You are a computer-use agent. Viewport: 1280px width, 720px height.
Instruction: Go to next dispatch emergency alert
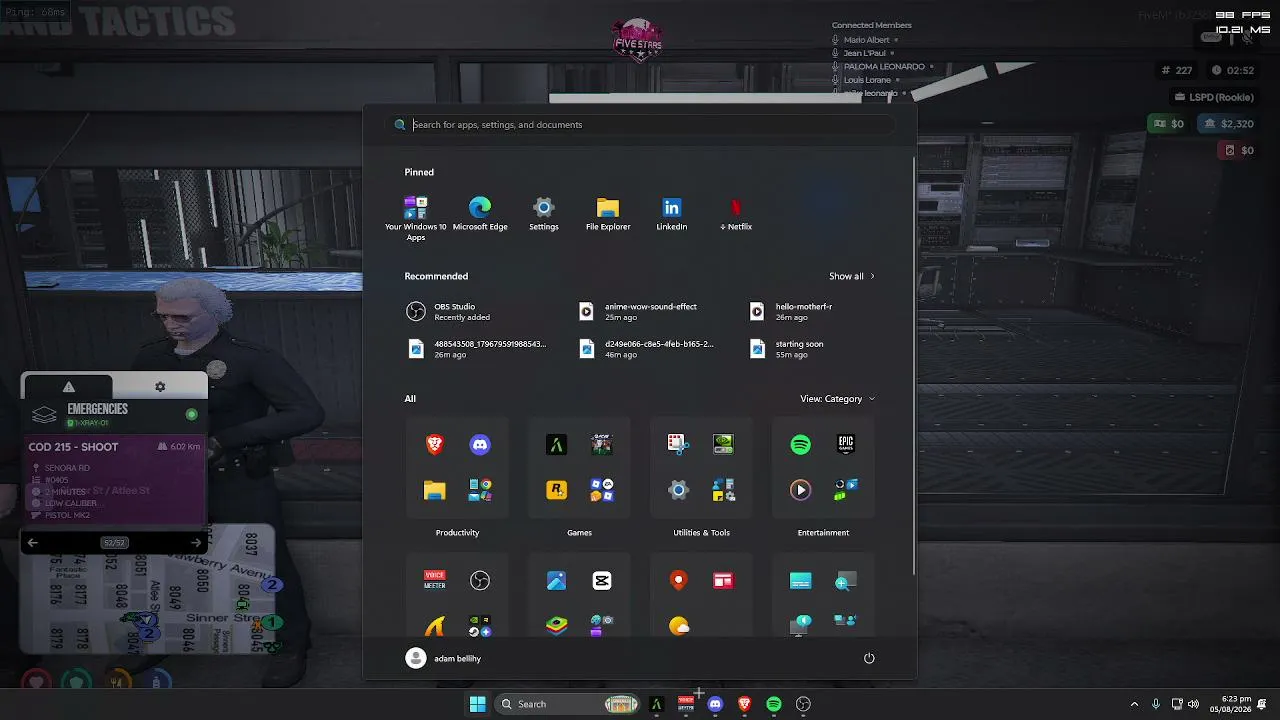(x=196, y=543)
